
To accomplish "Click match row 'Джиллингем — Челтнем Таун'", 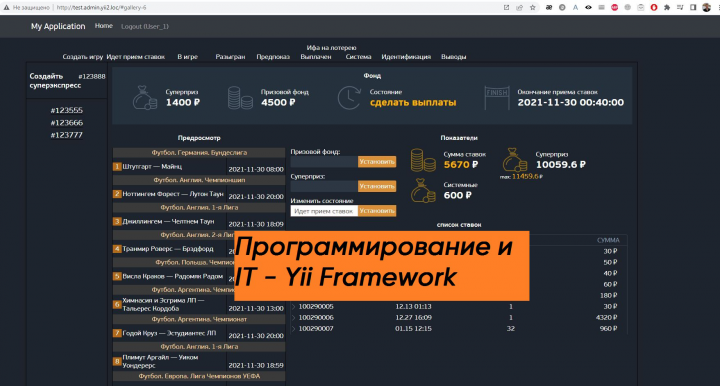I will click(199, 222).
